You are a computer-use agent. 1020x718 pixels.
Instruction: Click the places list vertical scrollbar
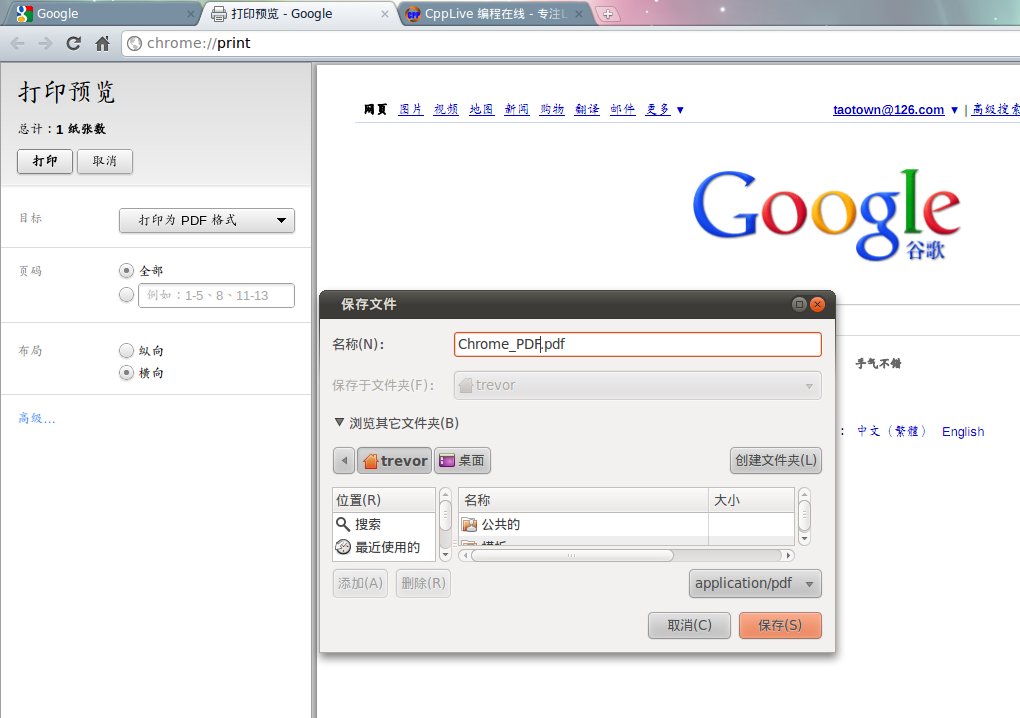pos(445,524)
